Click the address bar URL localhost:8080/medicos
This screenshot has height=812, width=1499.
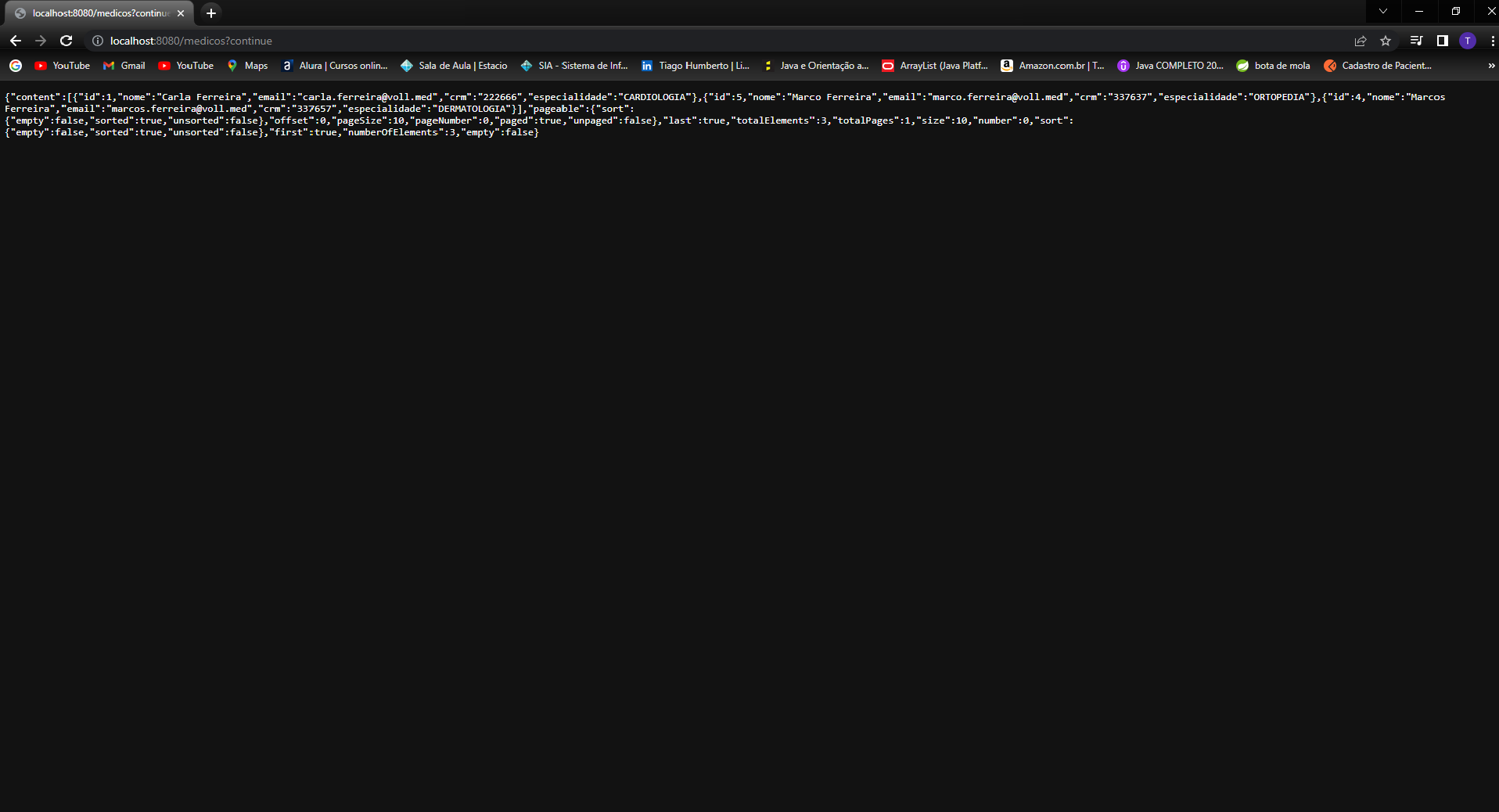[191, 41]
